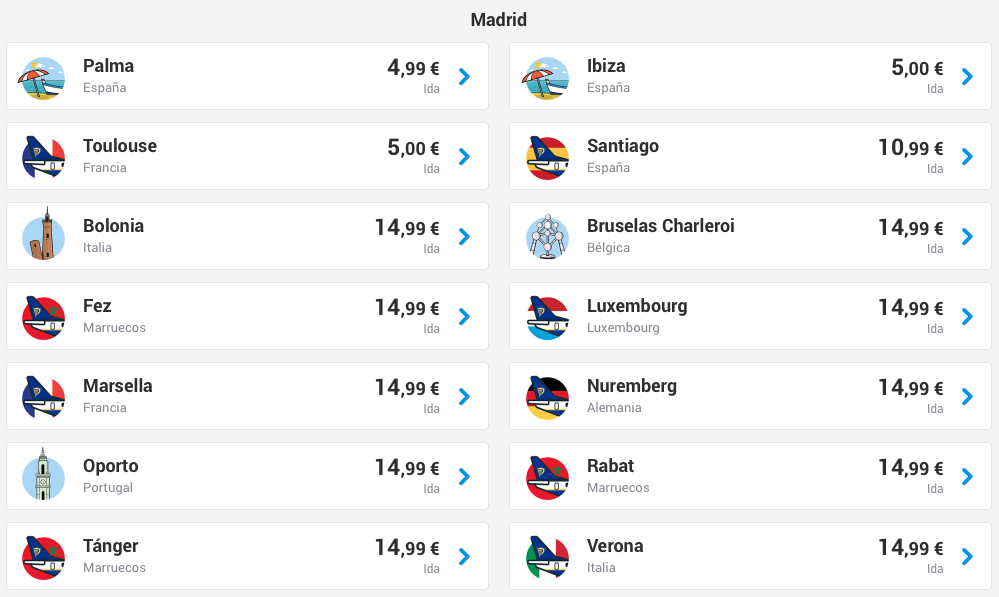Click the 10,99 € price for Santiago

[x=910, y=148]
